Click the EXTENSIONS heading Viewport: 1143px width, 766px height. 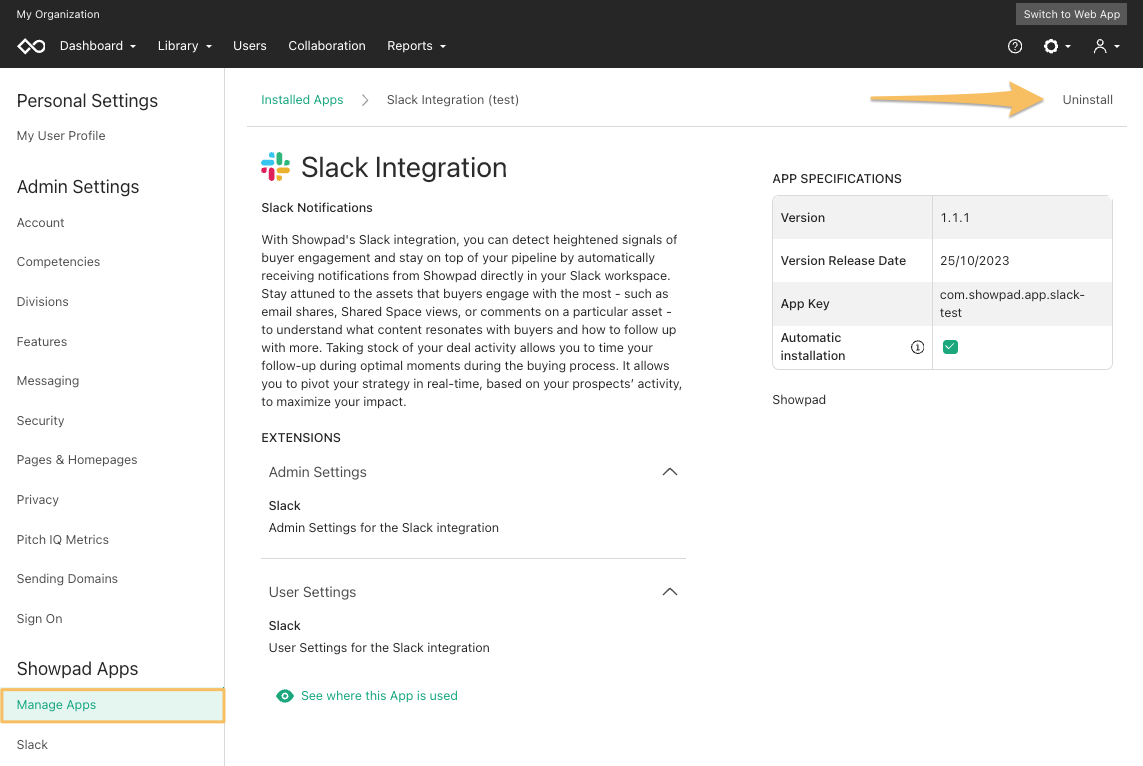(300, 437)
